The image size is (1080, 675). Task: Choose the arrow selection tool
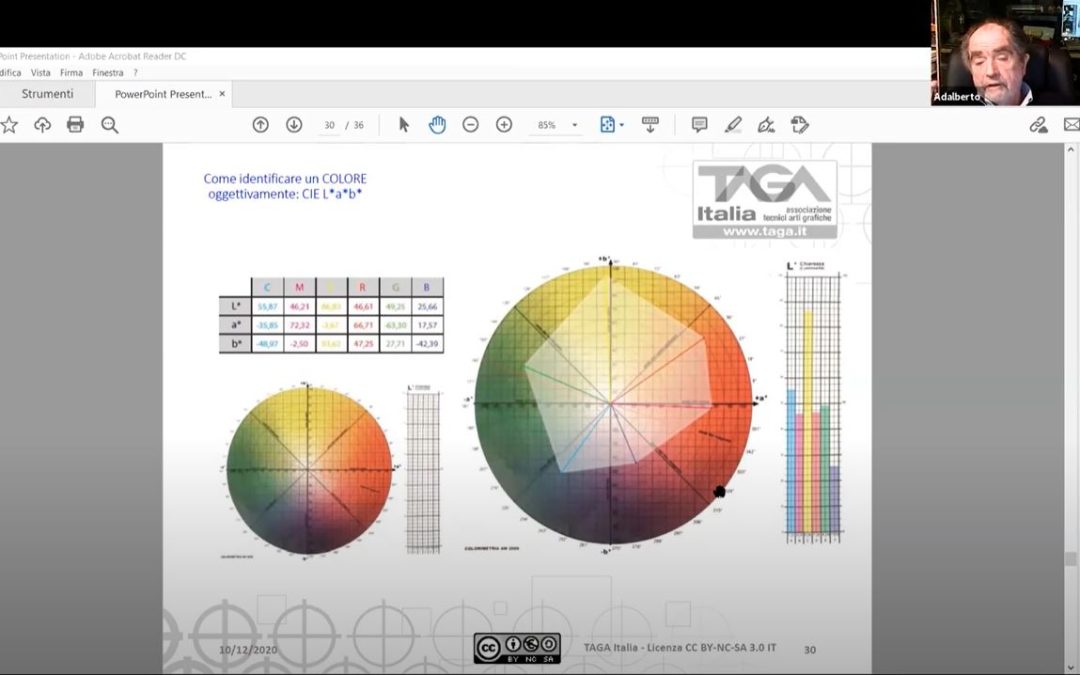(x=404, y=125)
